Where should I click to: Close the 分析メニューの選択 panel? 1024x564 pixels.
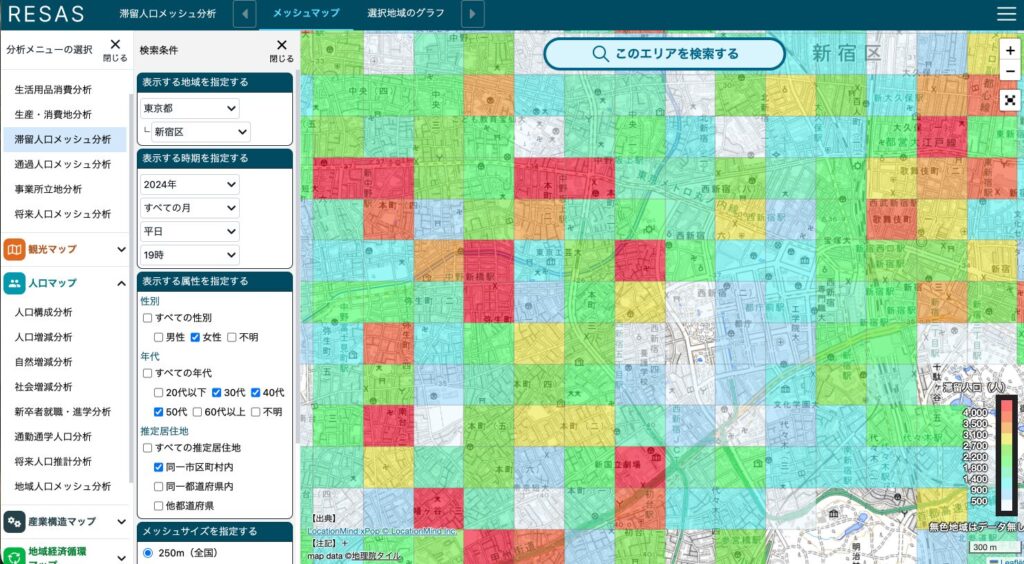click(115, 49)
